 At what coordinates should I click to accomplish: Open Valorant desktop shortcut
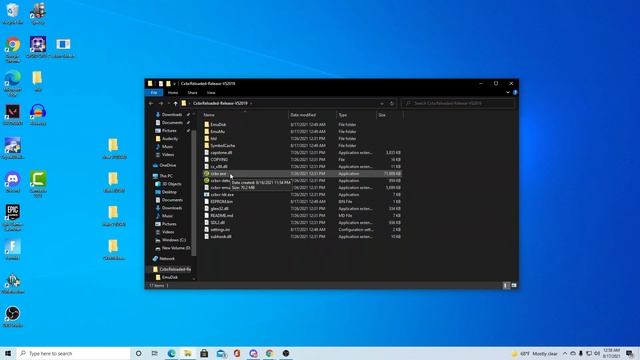pos(13,114)
